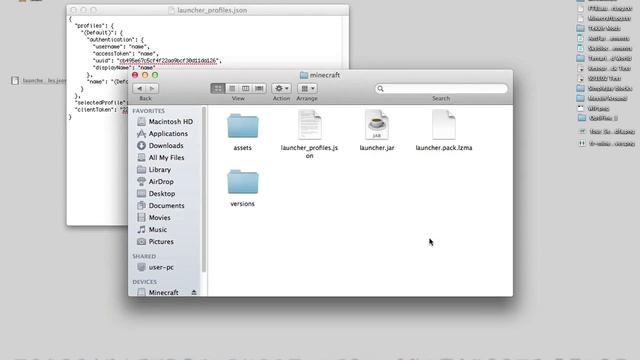The image size is (640, 360).
Task: Select user-pc under Shared
Action: (x=165, y=267)
